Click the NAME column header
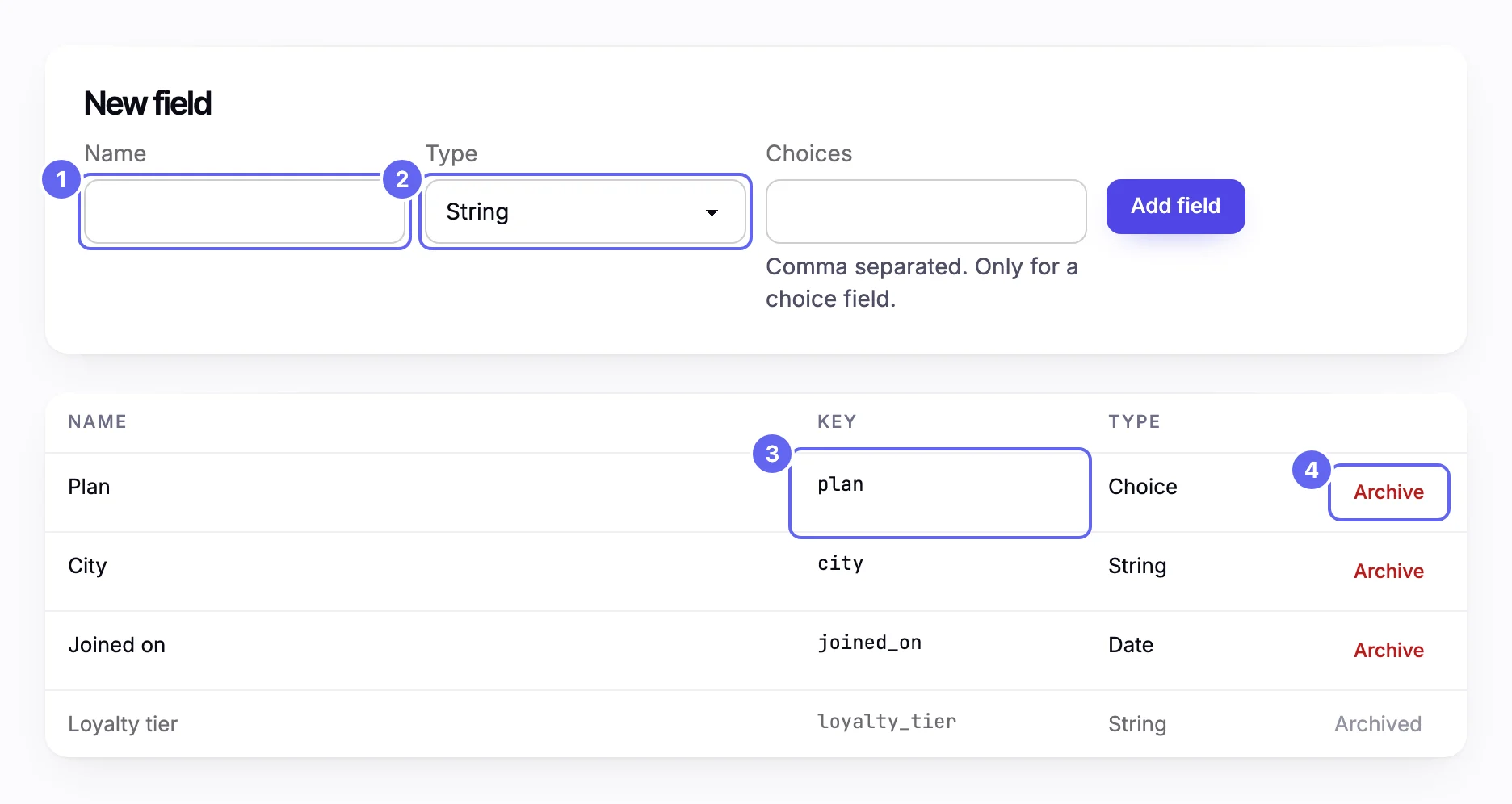 (97, 421)
